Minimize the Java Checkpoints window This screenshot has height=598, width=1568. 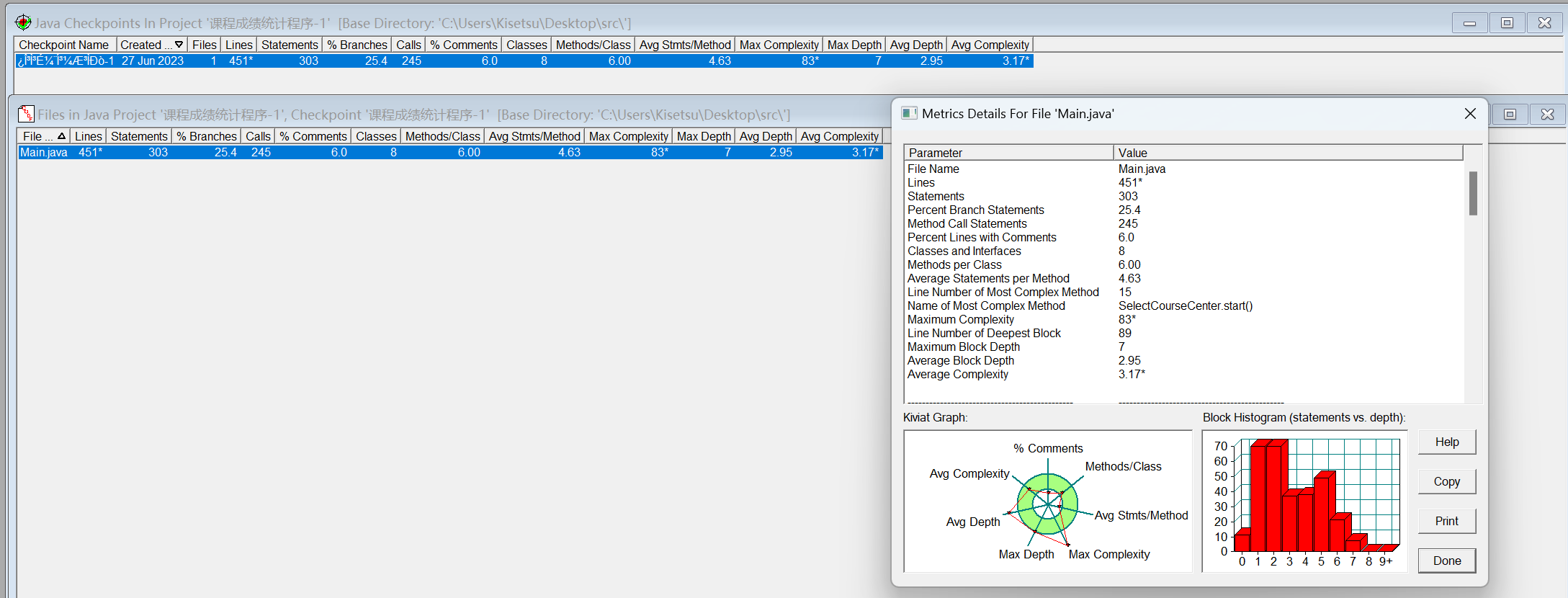[x=1469, y=23]
